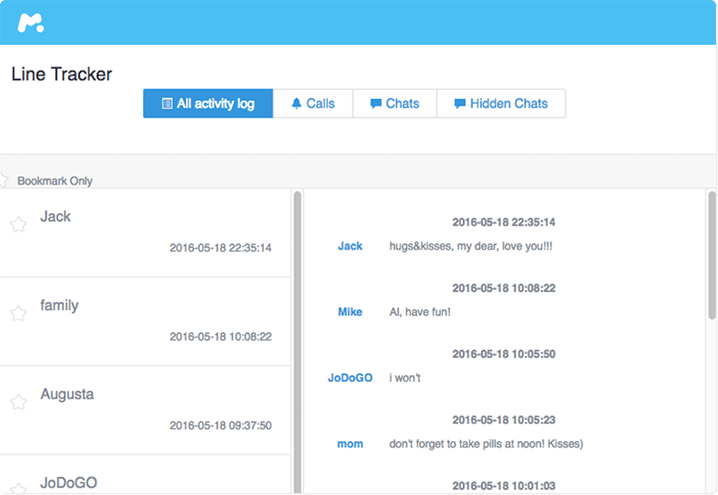The image size is (718, 495).
Task: Bookmark the JoDoGO conversation star
Action: [x=18, y=488]
